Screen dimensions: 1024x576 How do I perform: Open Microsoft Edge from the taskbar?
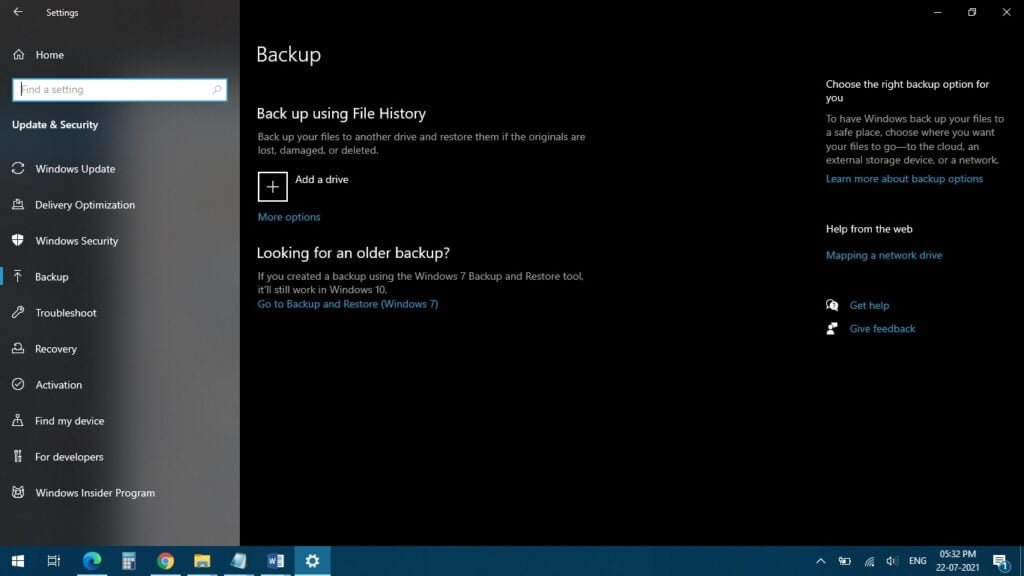tap(92, 561)
